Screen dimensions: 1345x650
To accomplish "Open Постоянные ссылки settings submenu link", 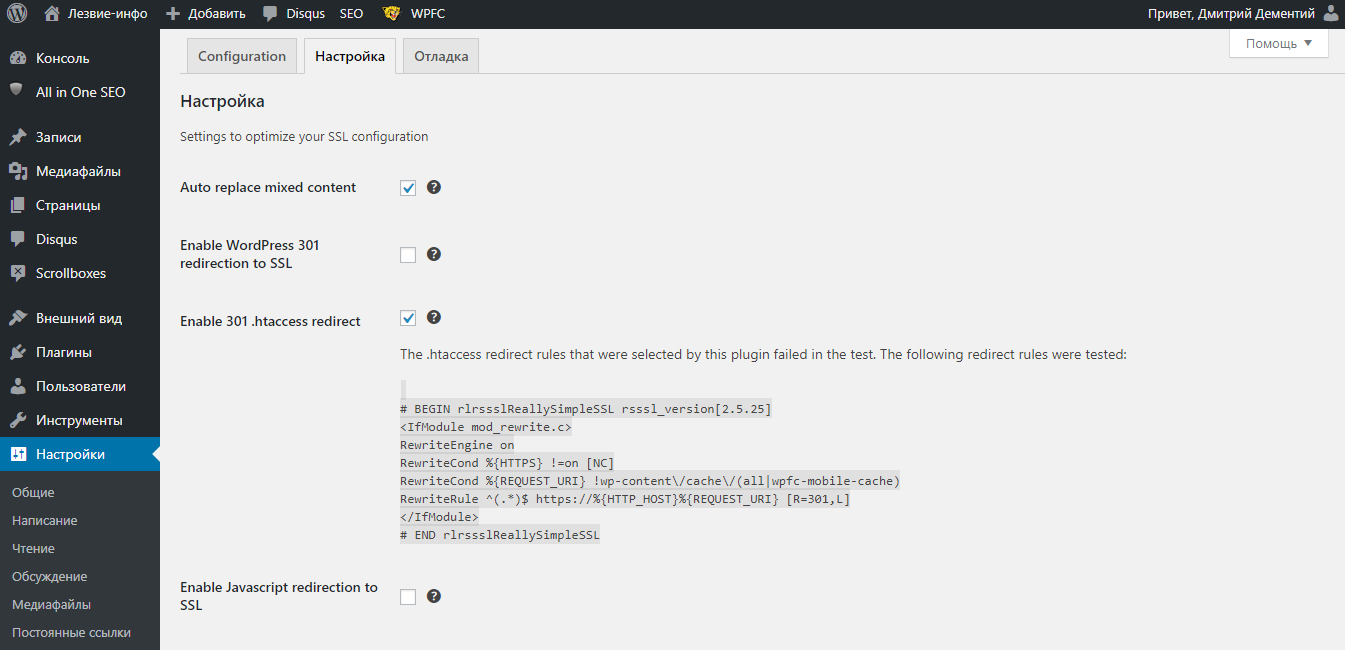I will pyautogui.click(x=71, y=633).
